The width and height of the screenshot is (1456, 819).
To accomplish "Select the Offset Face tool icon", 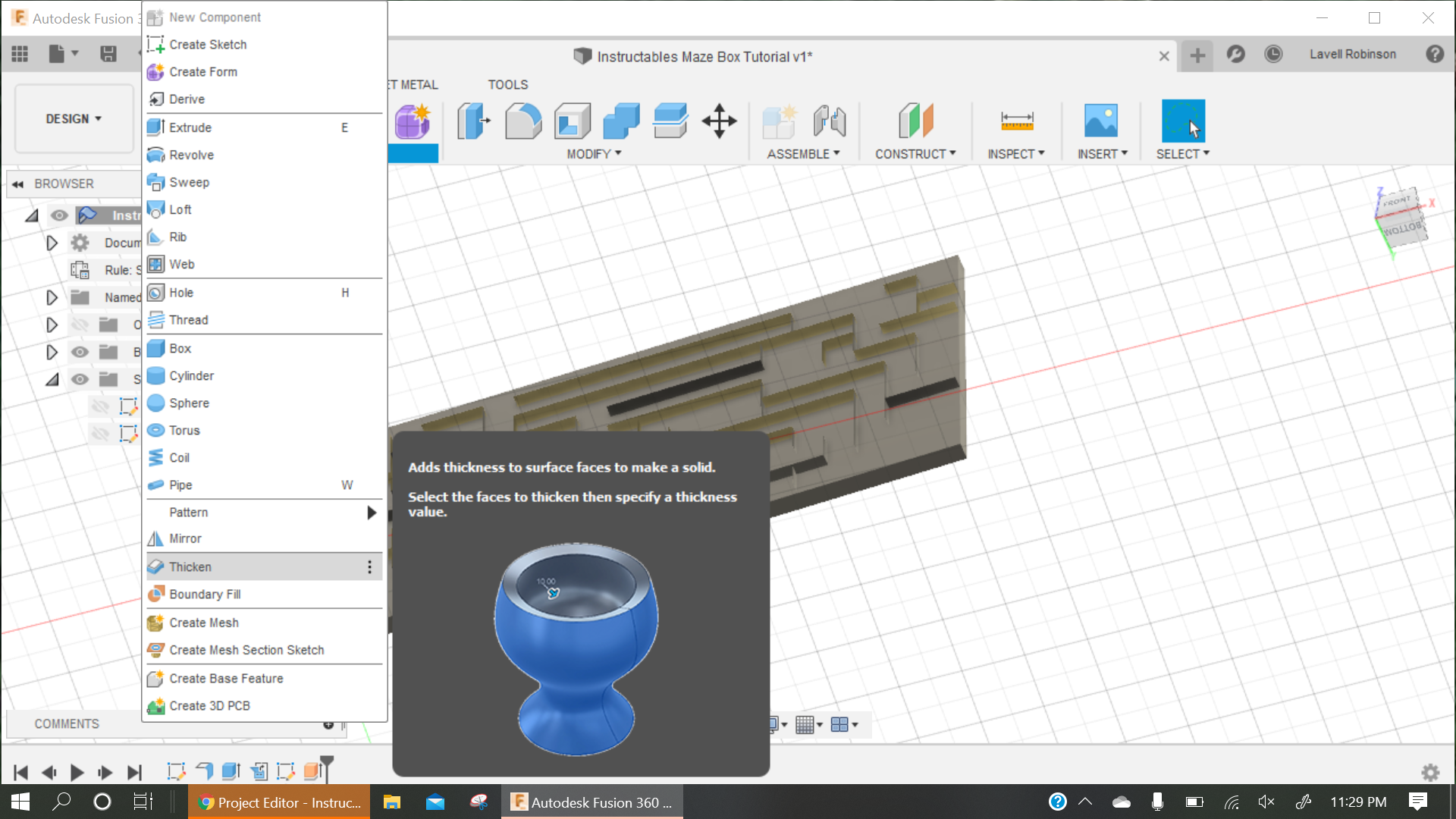I will [670, 121].
